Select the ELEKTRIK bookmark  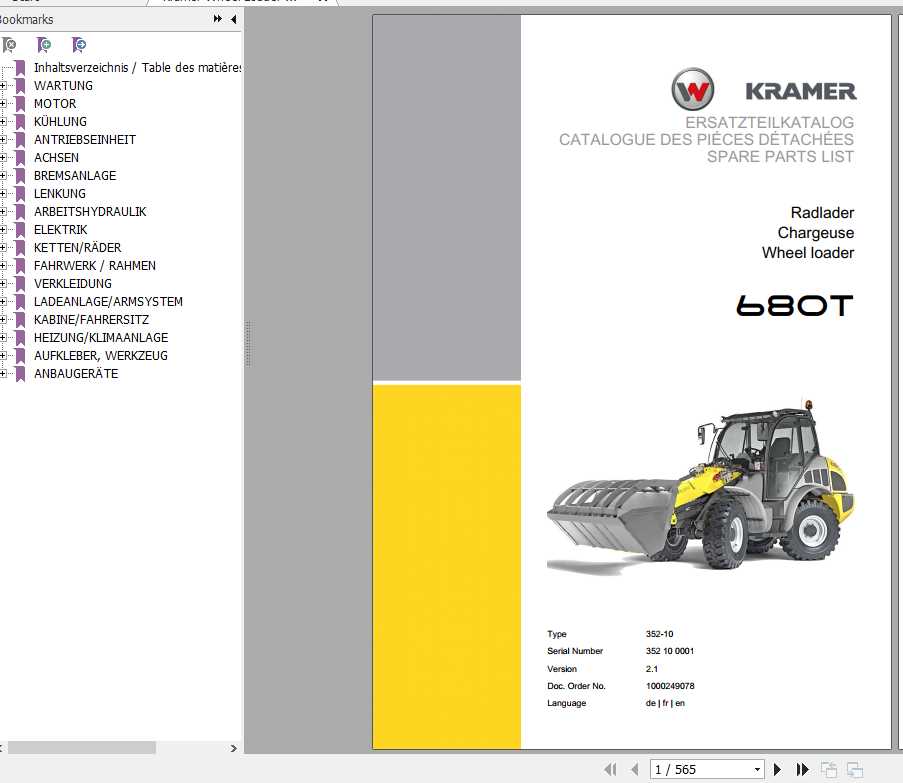60,229
